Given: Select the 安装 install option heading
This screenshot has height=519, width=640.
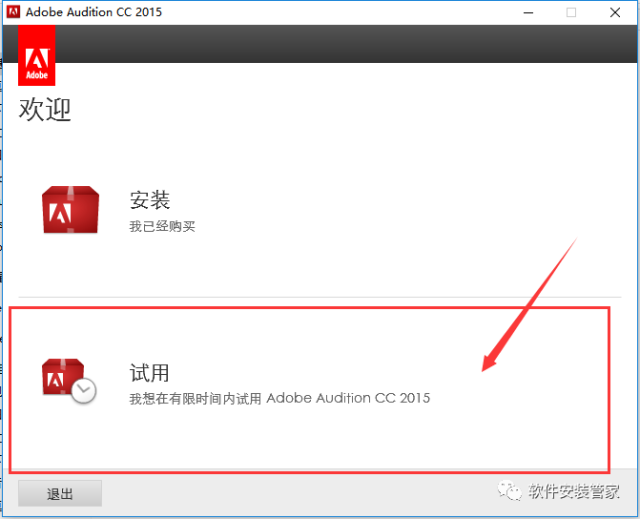Looking at the screenshot, I should (150, 199).
